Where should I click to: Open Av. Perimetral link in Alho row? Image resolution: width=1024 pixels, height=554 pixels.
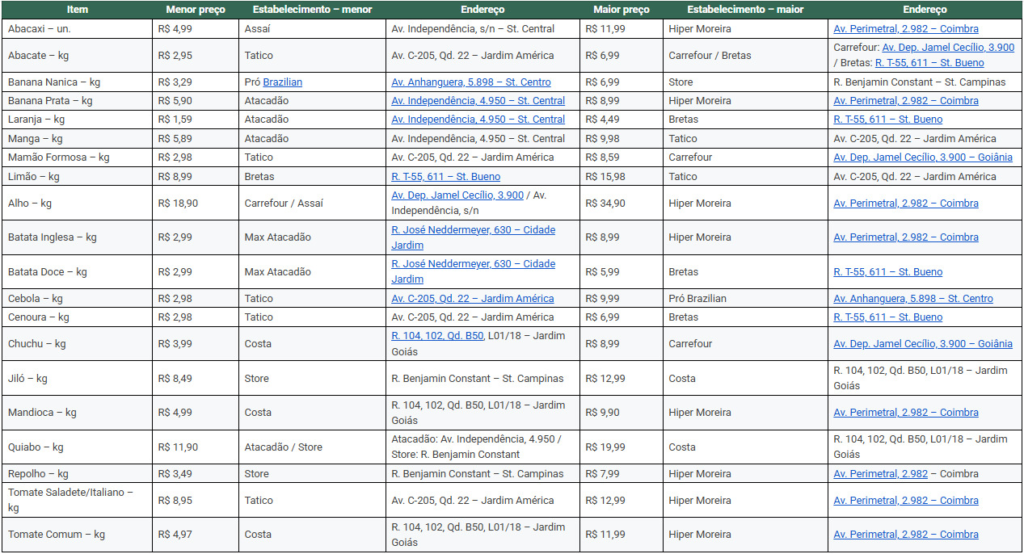pos(906,203)
